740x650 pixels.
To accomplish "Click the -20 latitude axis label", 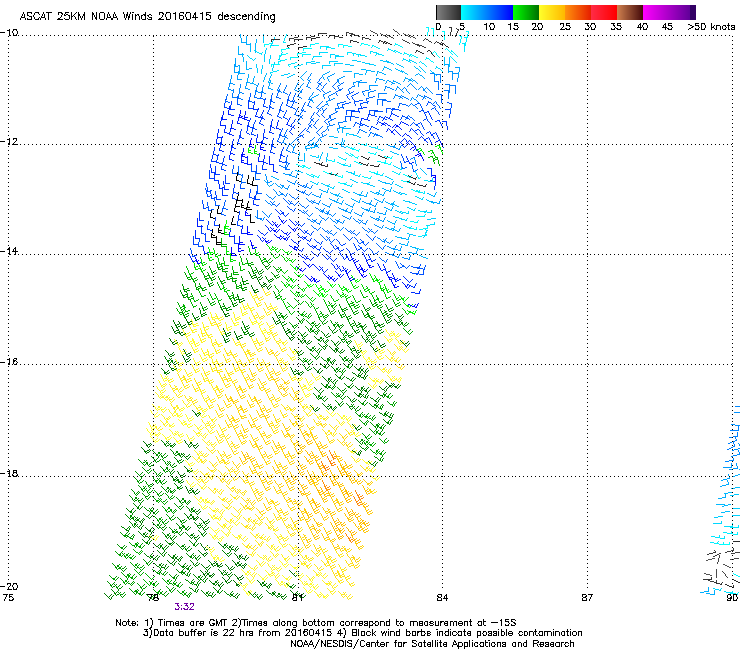I will (9, 586).
